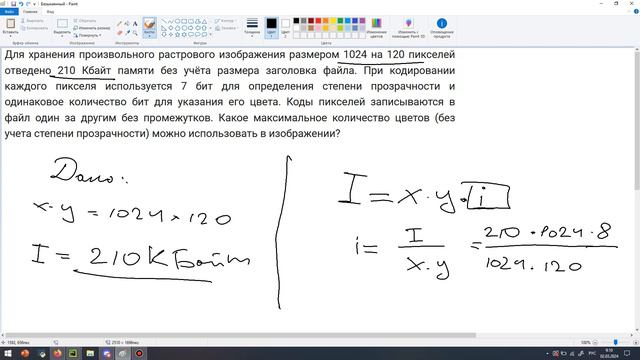Pick the red color swatch
Viewport: 640px width, 360px height.
(318, 21)
